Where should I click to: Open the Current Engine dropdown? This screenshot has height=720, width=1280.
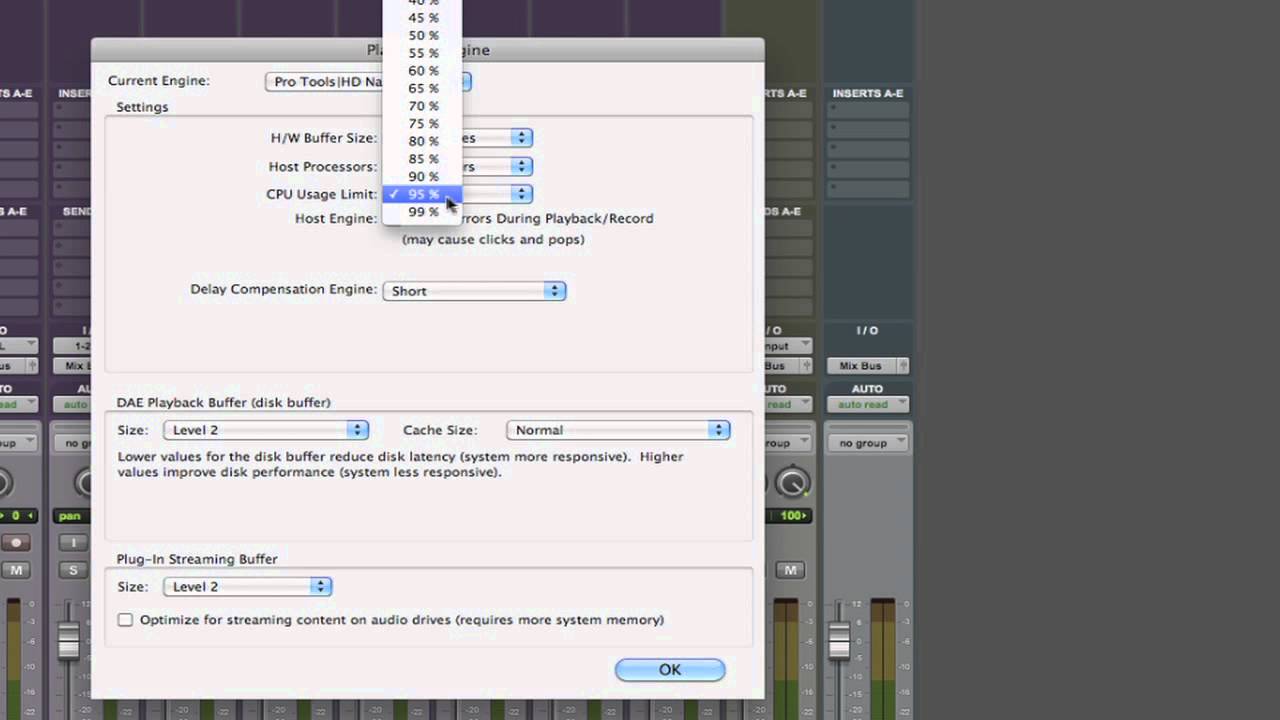coord(368,82)
